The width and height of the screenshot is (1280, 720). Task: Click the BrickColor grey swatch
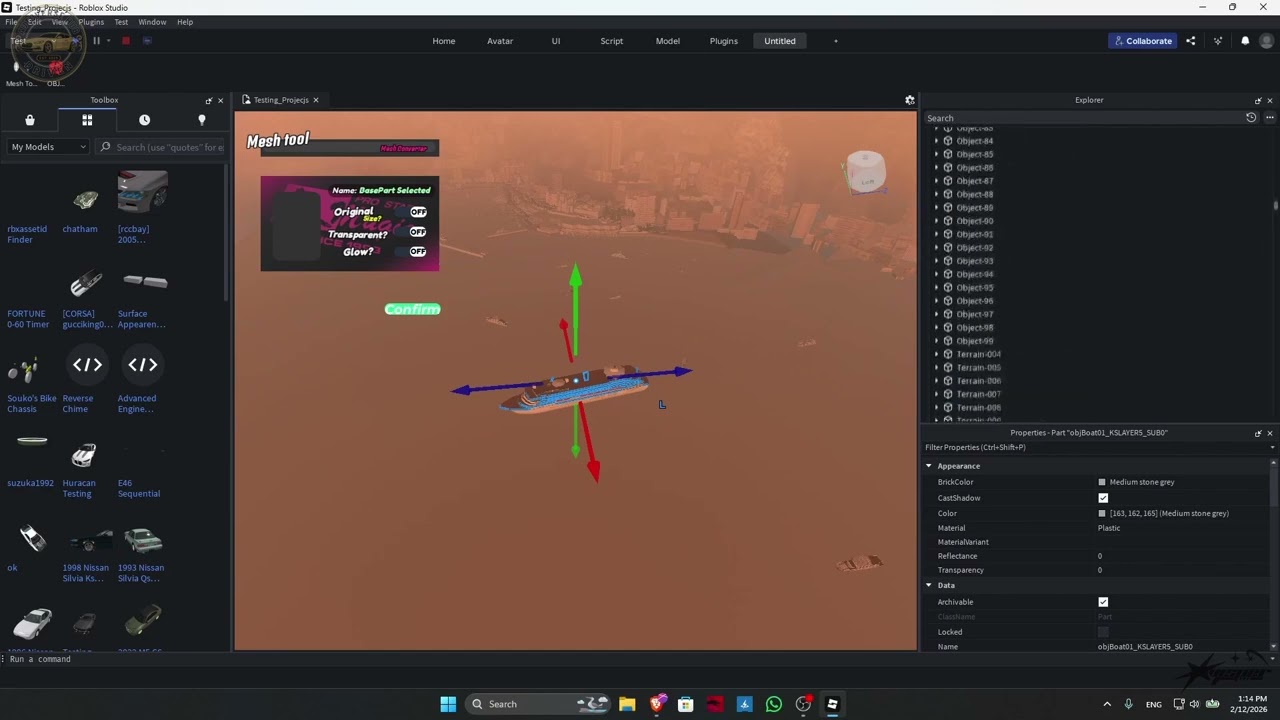[1102, 482]
